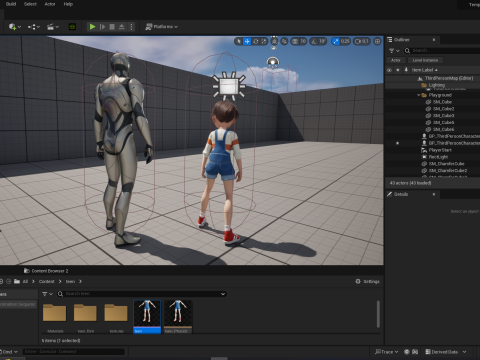
Task: Open the Help menu
Action: (x=68, y=4)
